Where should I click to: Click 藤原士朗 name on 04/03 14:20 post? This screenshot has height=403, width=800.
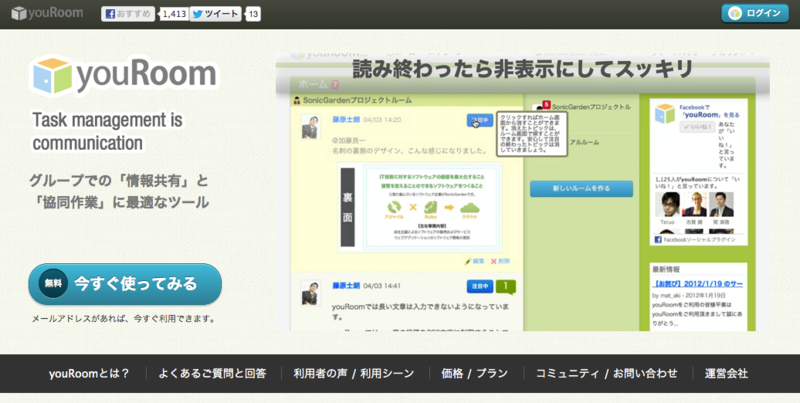tap(346, 120)
